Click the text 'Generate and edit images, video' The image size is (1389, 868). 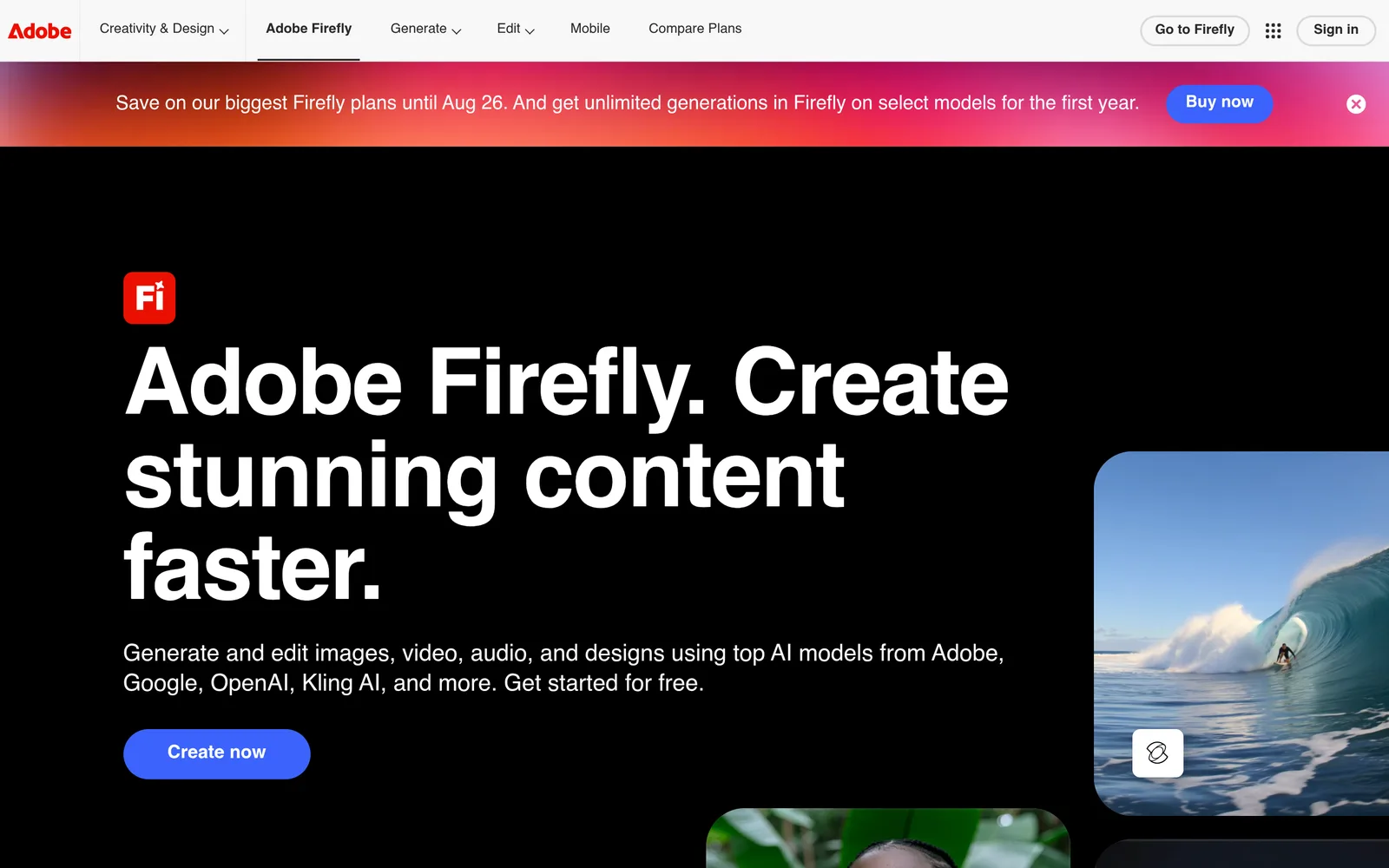[x=563, y=667]
